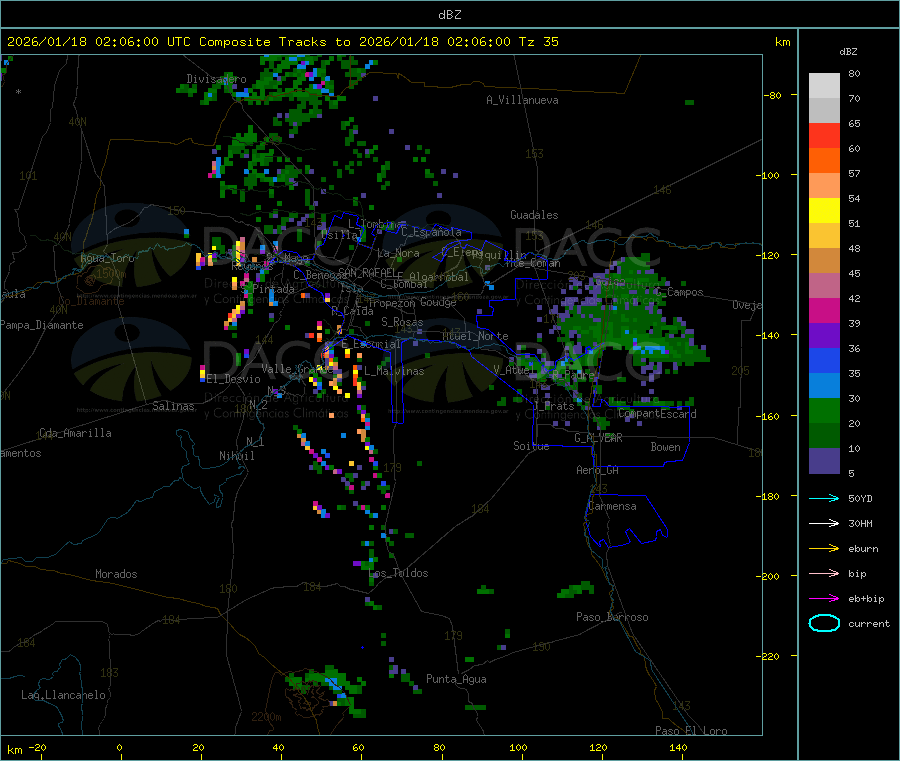Click the 'Atuel_Norte' map label
This screenshot has width=900, height=761.
tap(475, 336)
